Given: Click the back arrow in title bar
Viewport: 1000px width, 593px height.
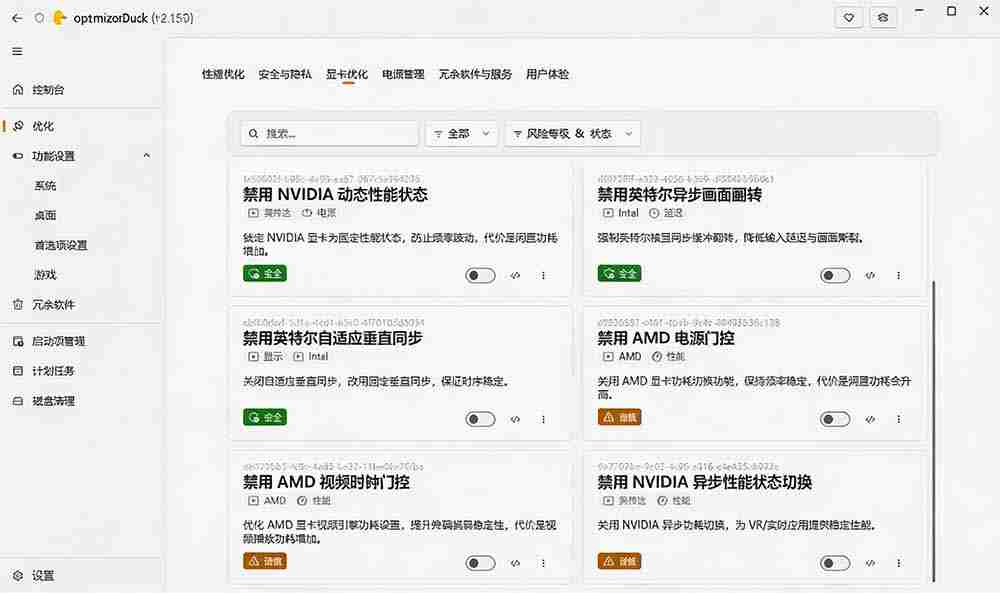Looking at the screenshot, I should pos(17,18).
